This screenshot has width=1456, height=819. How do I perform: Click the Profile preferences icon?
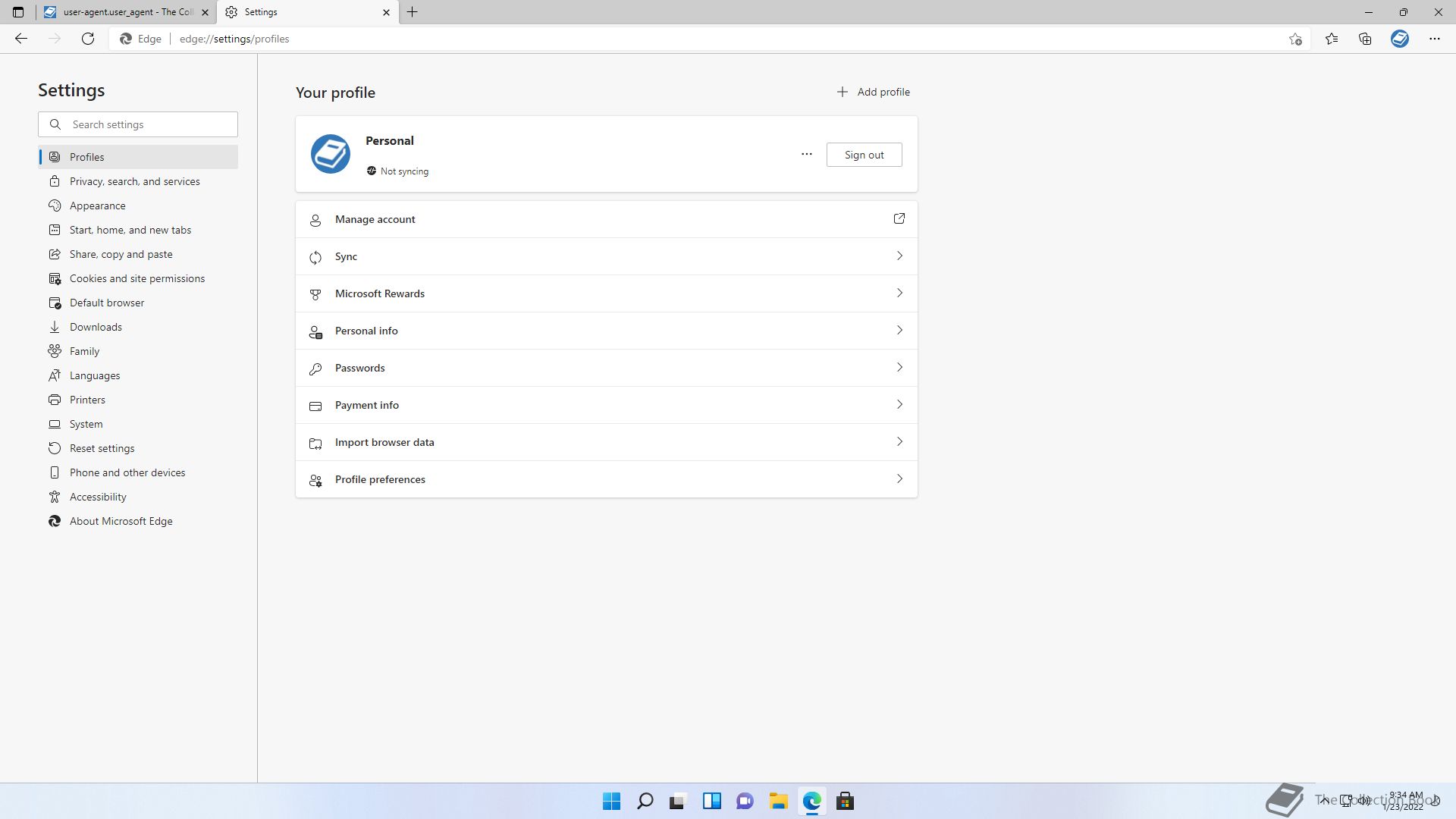pos(315,480)
